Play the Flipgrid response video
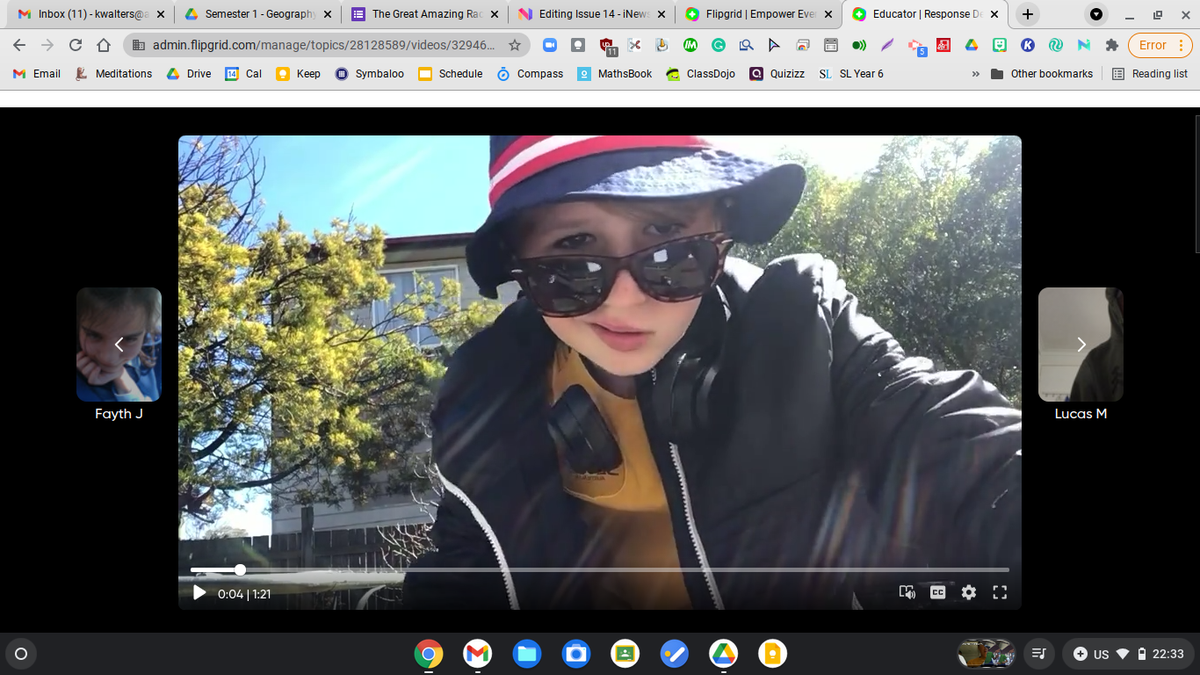The height and width of the screenshot is (675, 1200). (199, 593)
